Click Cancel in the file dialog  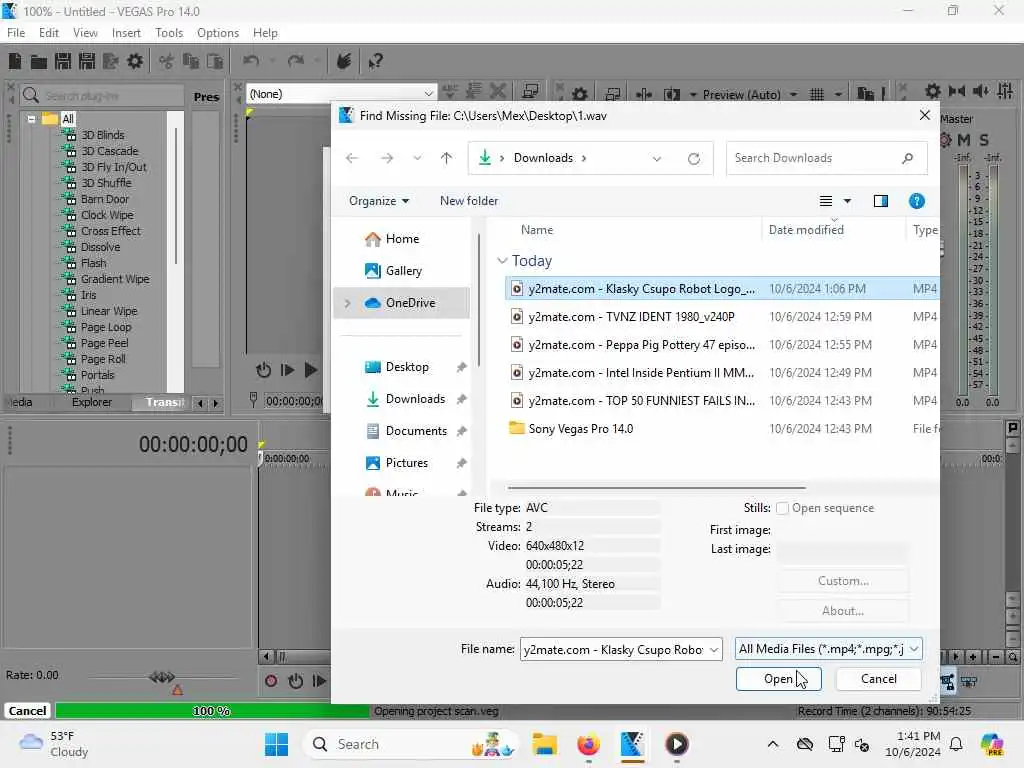[x=878, y=679]
